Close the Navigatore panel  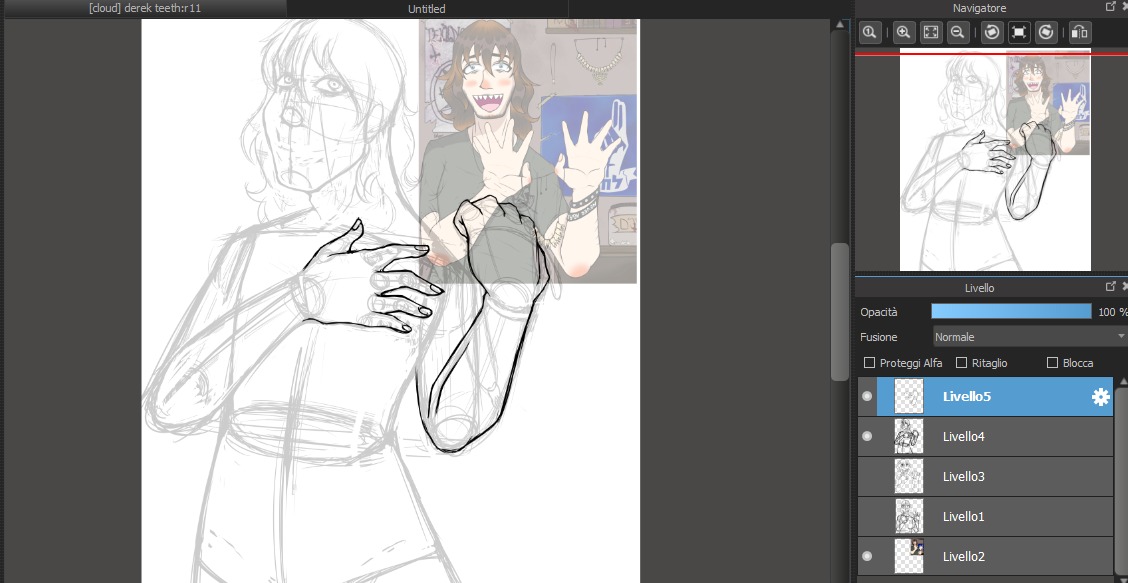tap(1124, 6)
